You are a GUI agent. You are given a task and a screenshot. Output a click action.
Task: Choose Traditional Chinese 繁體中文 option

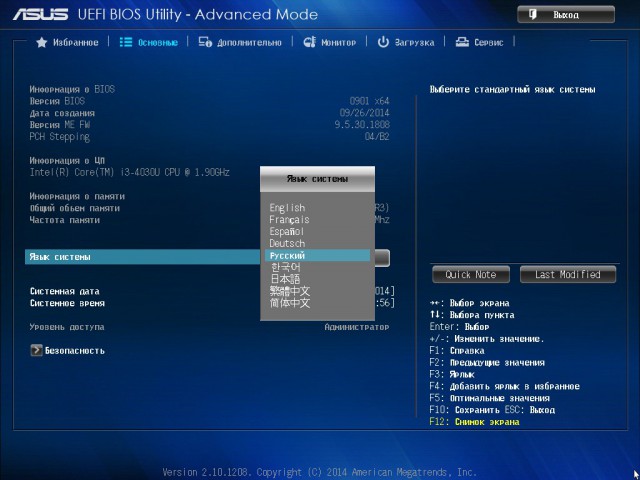coord(290,291)
